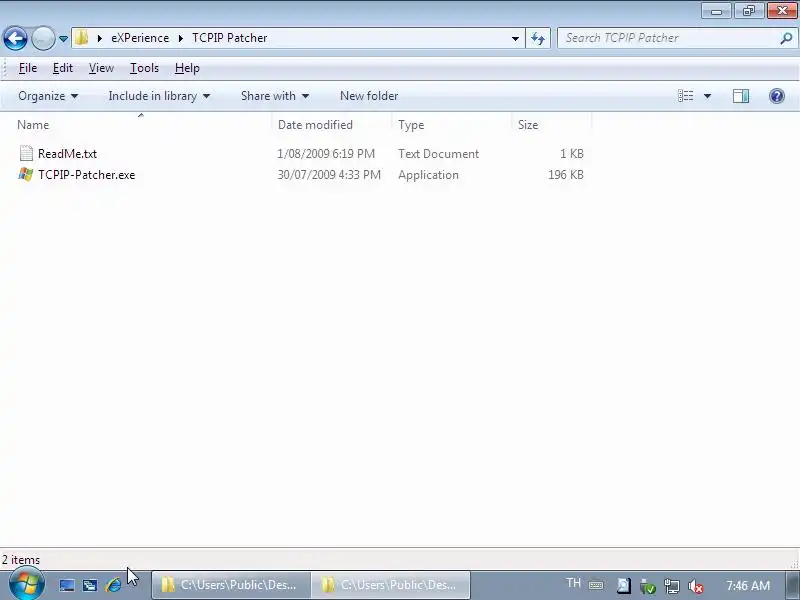Switch to second C:\Users\Public taskbar window
The image size is (800, 600).
click(x=391, y=585)
